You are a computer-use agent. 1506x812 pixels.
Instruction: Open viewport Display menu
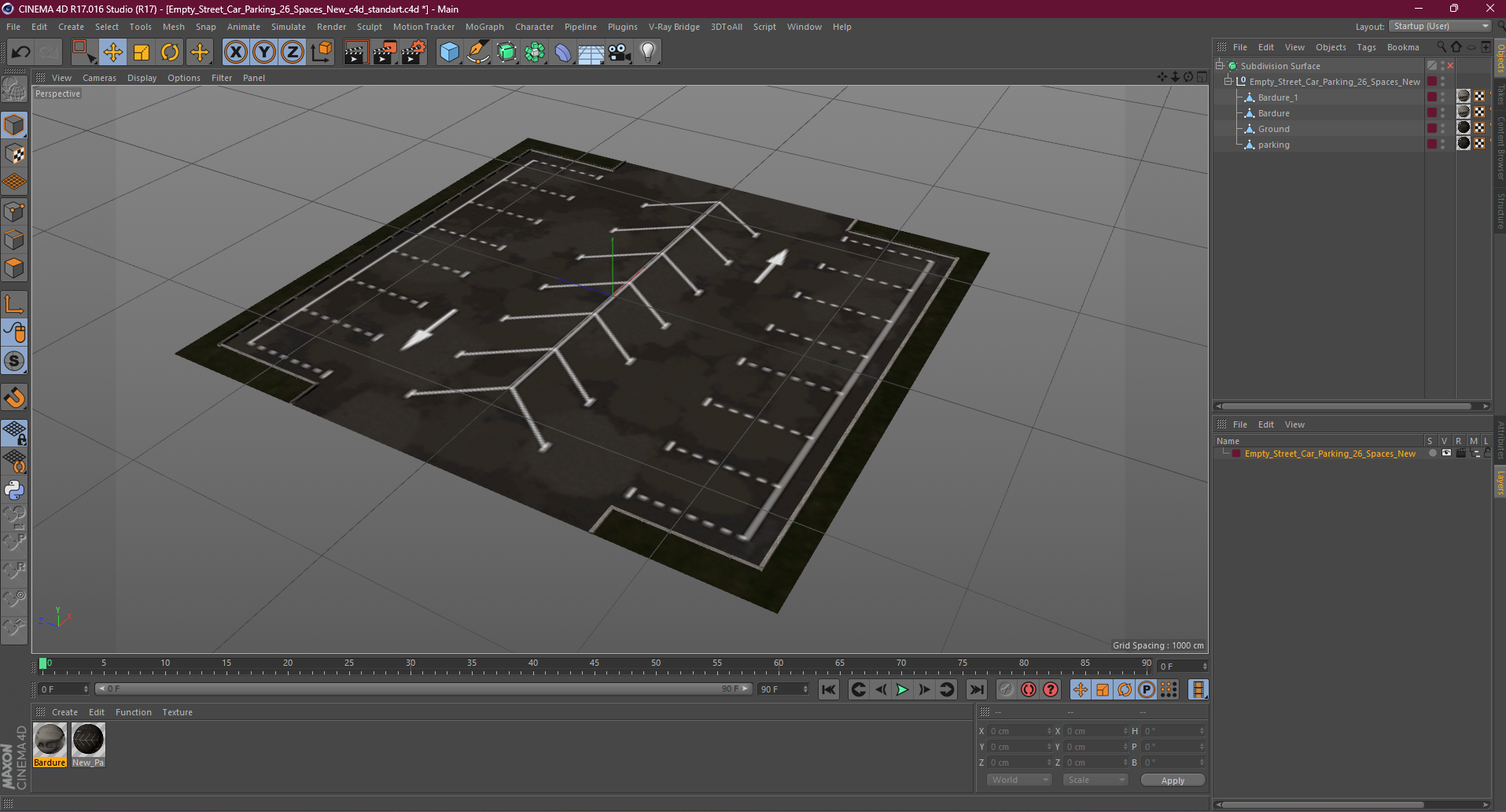tap(142, 78)
